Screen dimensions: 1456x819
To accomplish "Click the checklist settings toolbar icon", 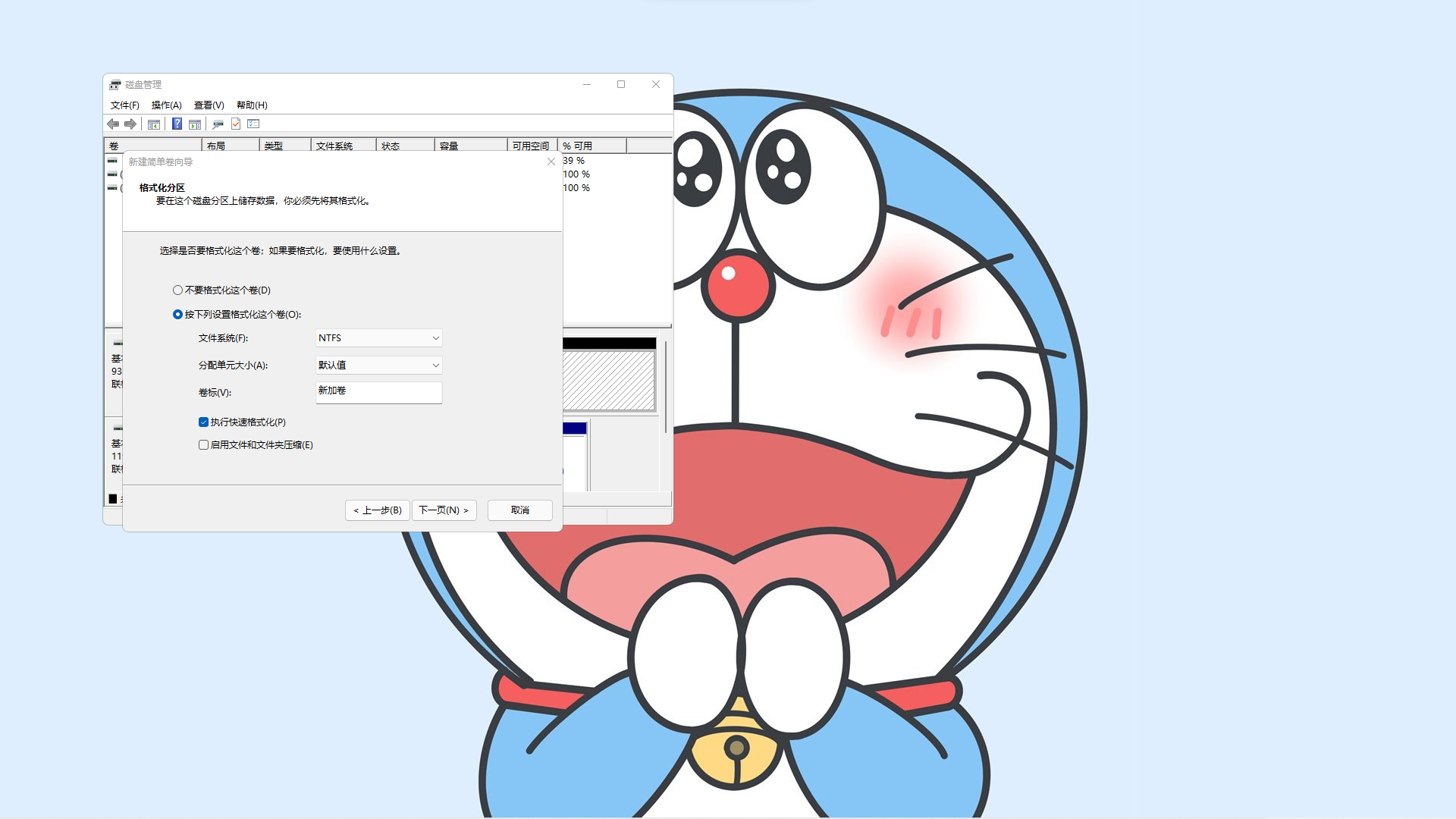I will pos(253,124).
